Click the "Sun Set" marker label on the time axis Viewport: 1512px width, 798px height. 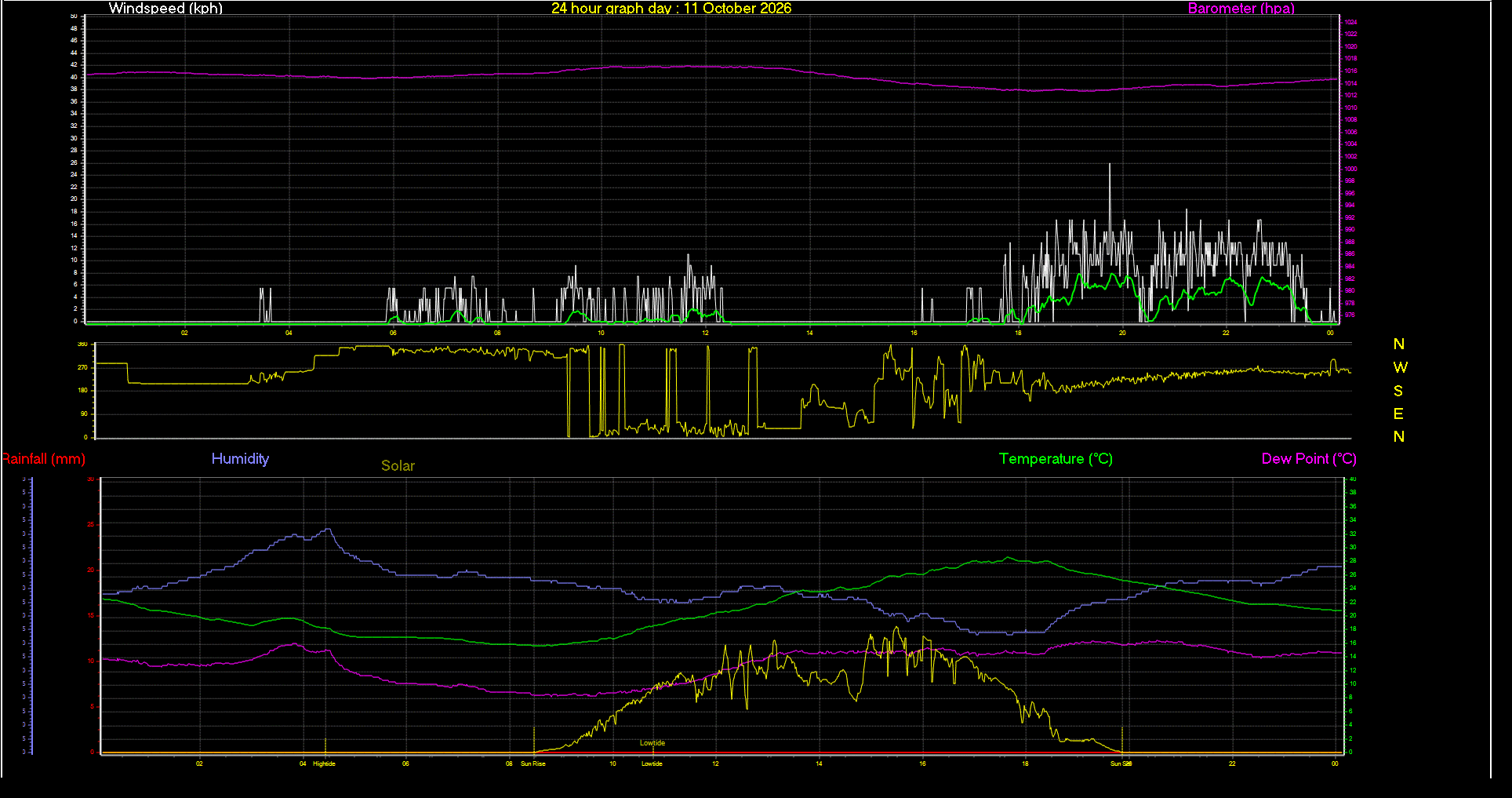[1121, 763]
